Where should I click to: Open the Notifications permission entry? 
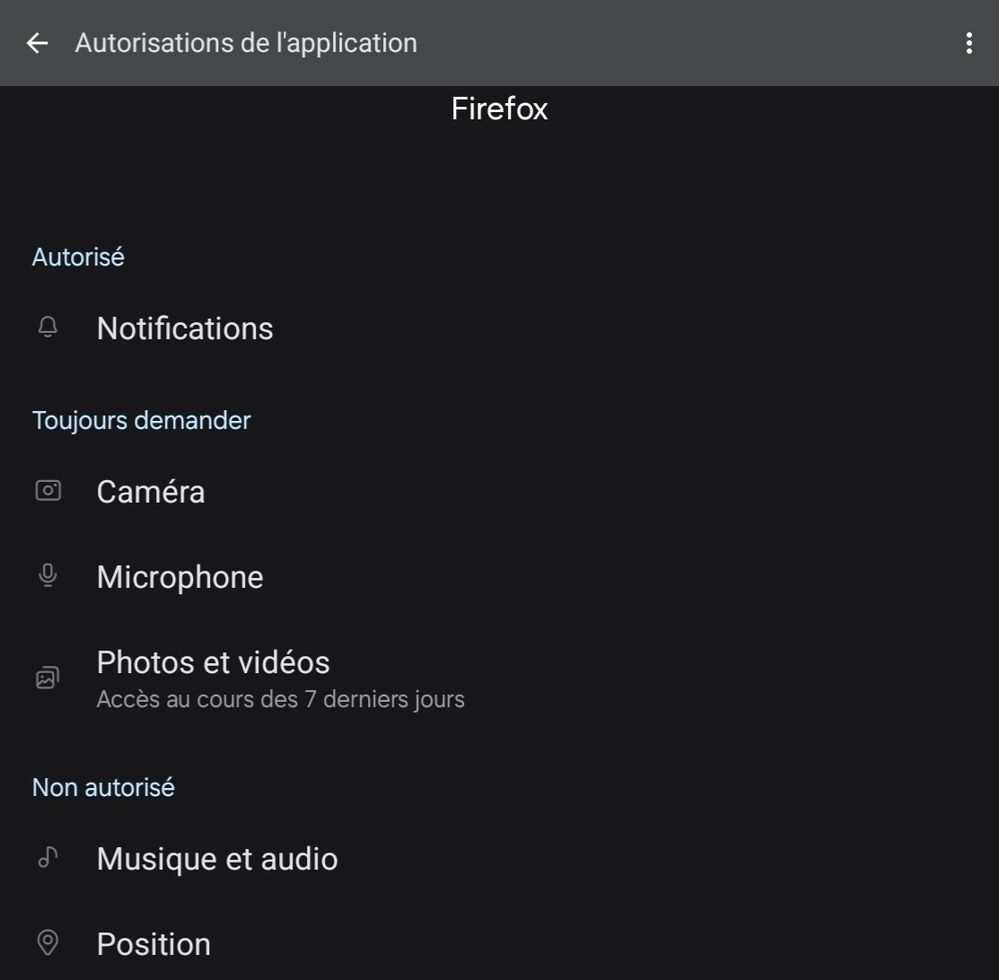(185, 329)
